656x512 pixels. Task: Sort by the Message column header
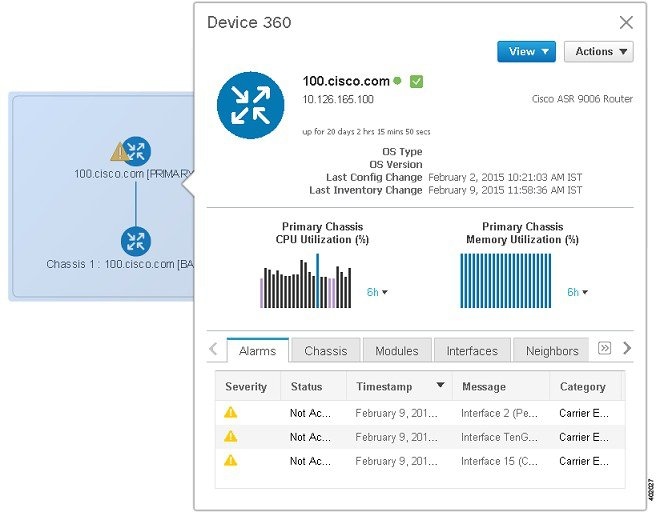(501, 386)
